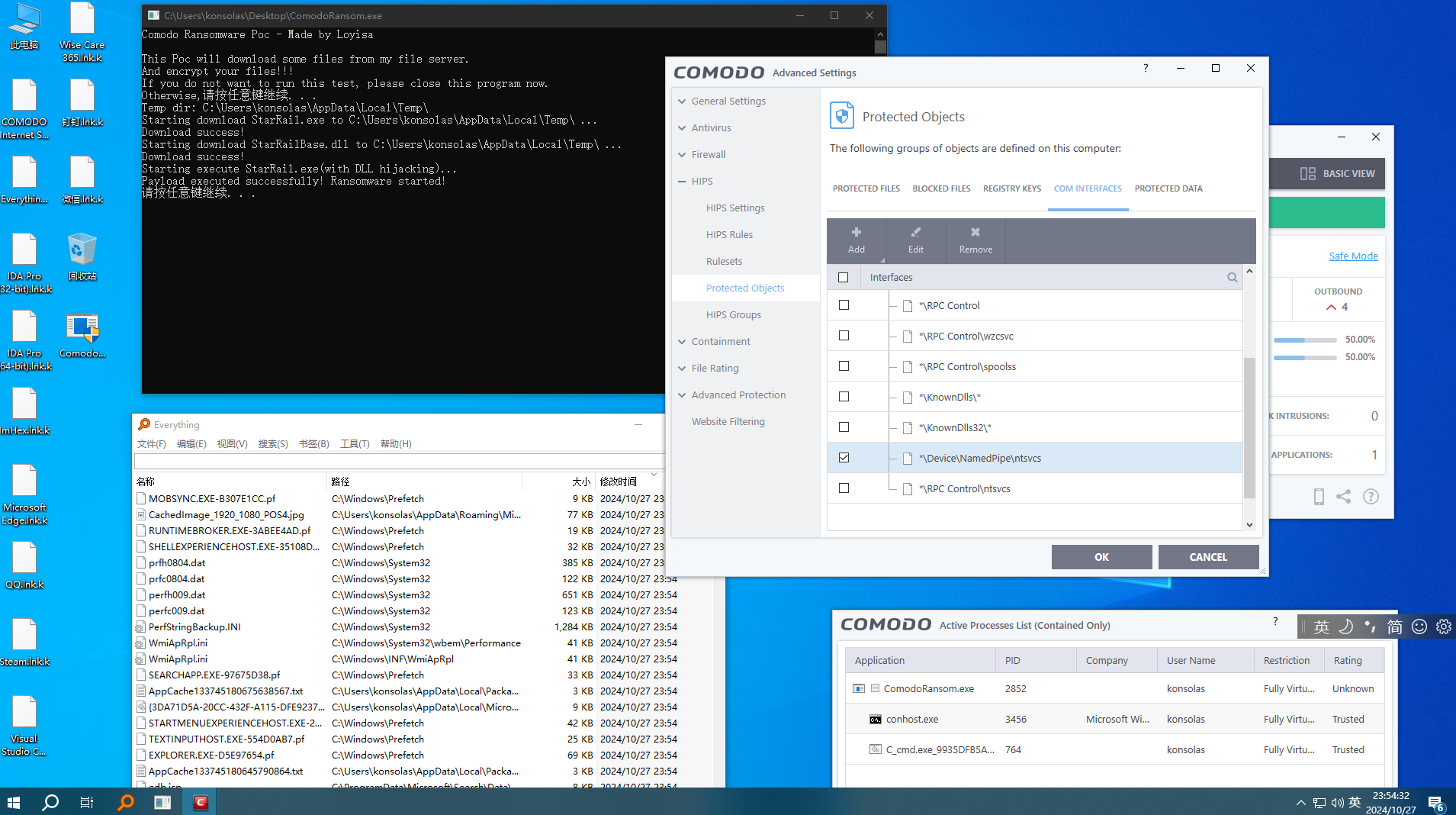
Task: Open the notification center icon
Action: pos(1436,803)
